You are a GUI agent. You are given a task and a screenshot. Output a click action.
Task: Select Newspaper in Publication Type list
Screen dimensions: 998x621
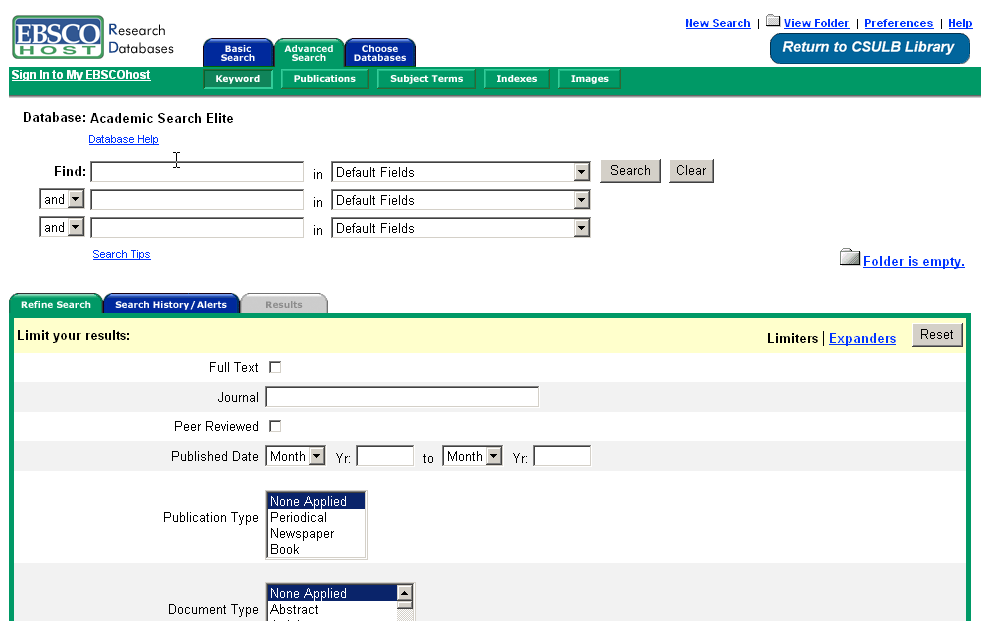[x=316, y=533]
